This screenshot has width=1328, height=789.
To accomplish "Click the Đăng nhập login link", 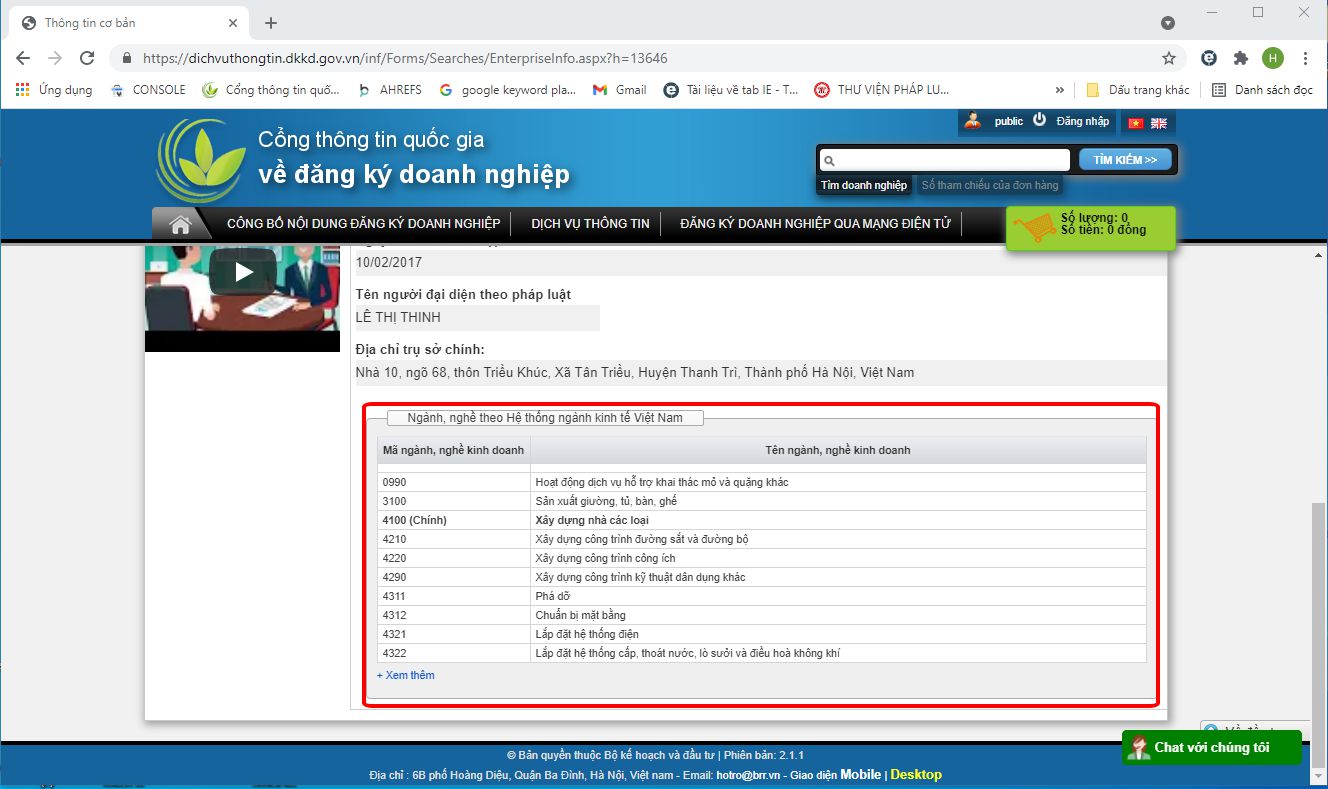I will (x=1083, y=122).
